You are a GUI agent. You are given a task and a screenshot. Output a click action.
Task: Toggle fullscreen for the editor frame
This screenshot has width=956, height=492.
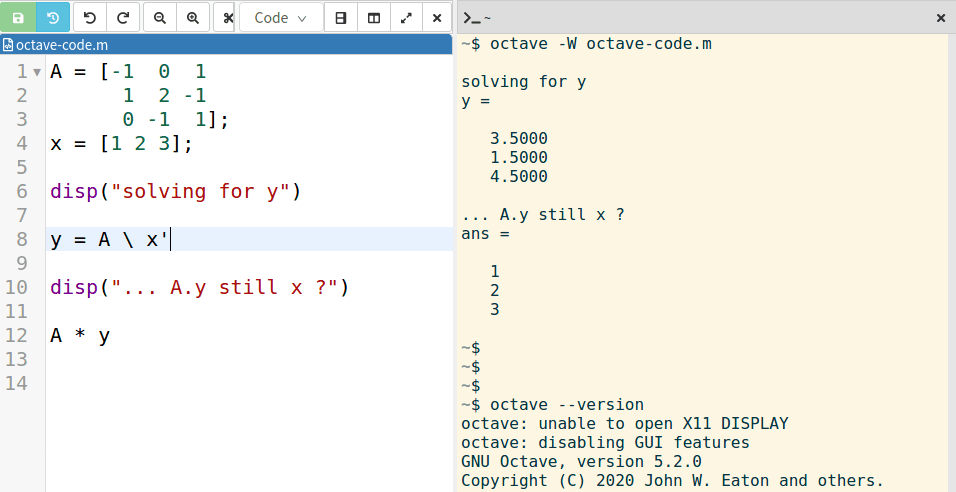tap(405, 18)
